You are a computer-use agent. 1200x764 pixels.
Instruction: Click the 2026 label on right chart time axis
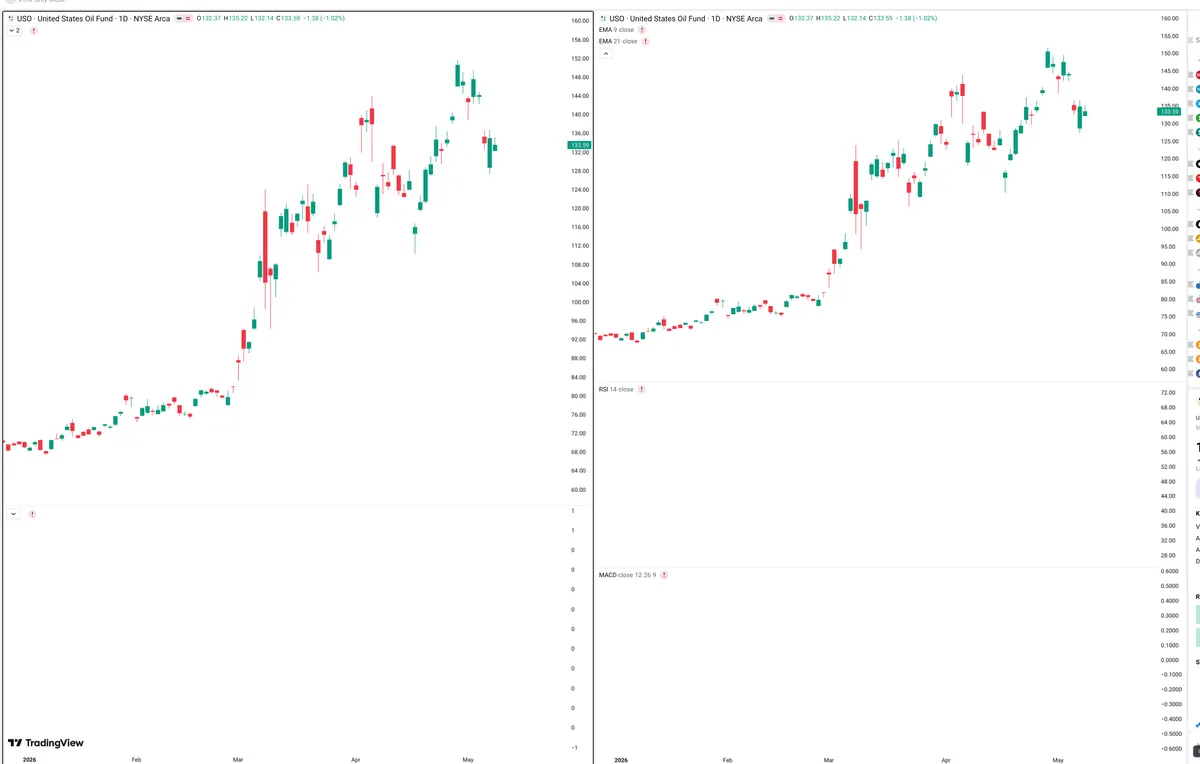coord(620,760)
